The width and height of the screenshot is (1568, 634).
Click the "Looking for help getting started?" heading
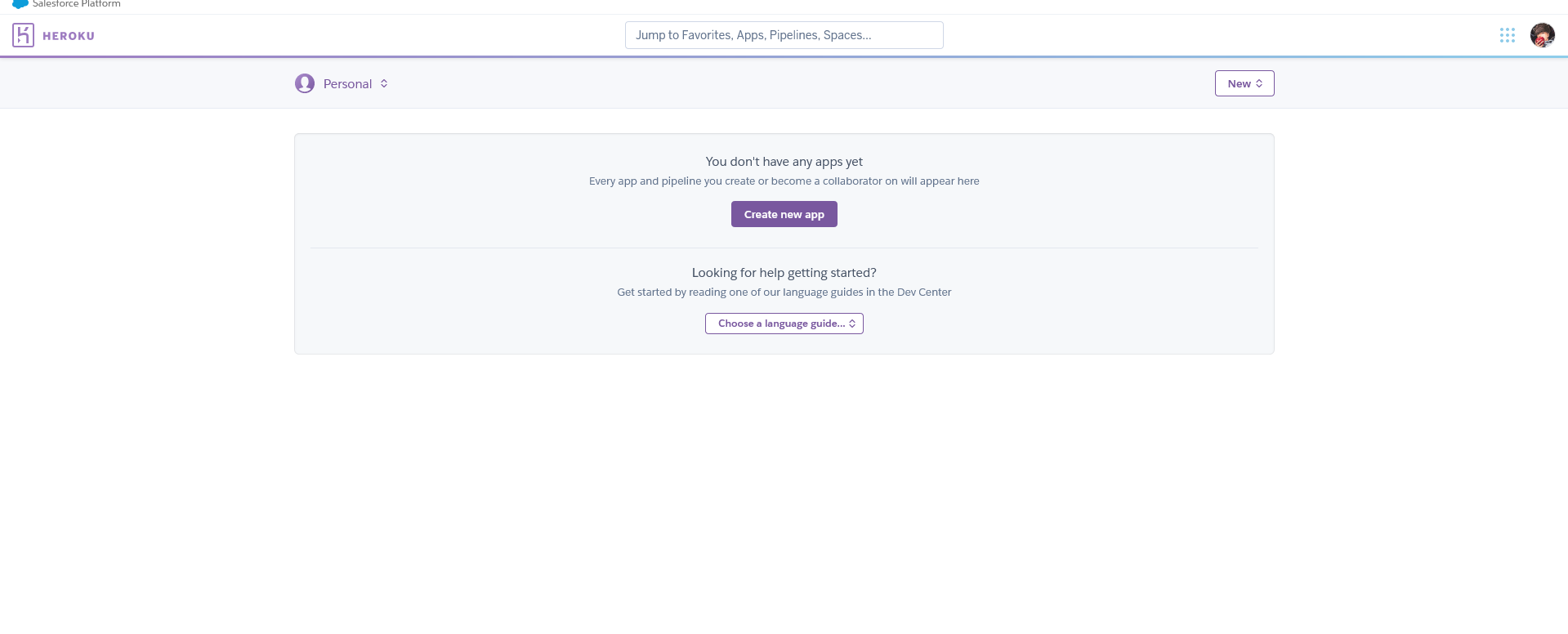[784, 273]
